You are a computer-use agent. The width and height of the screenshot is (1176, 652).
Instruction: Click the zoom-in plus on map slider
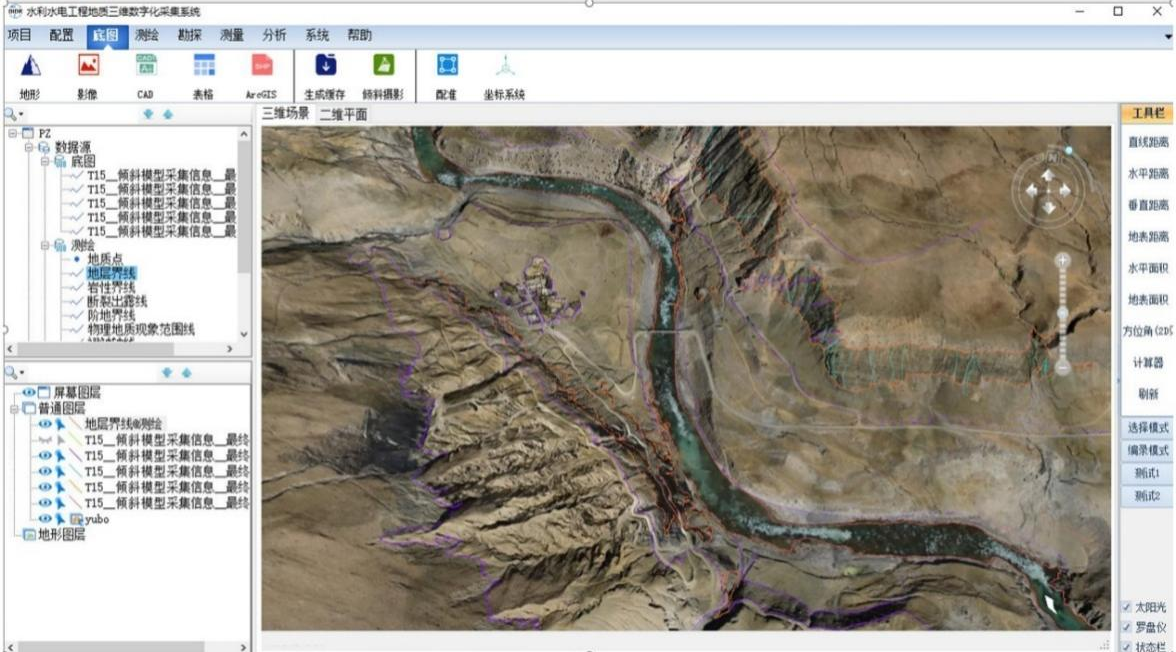pos(1062,260)
